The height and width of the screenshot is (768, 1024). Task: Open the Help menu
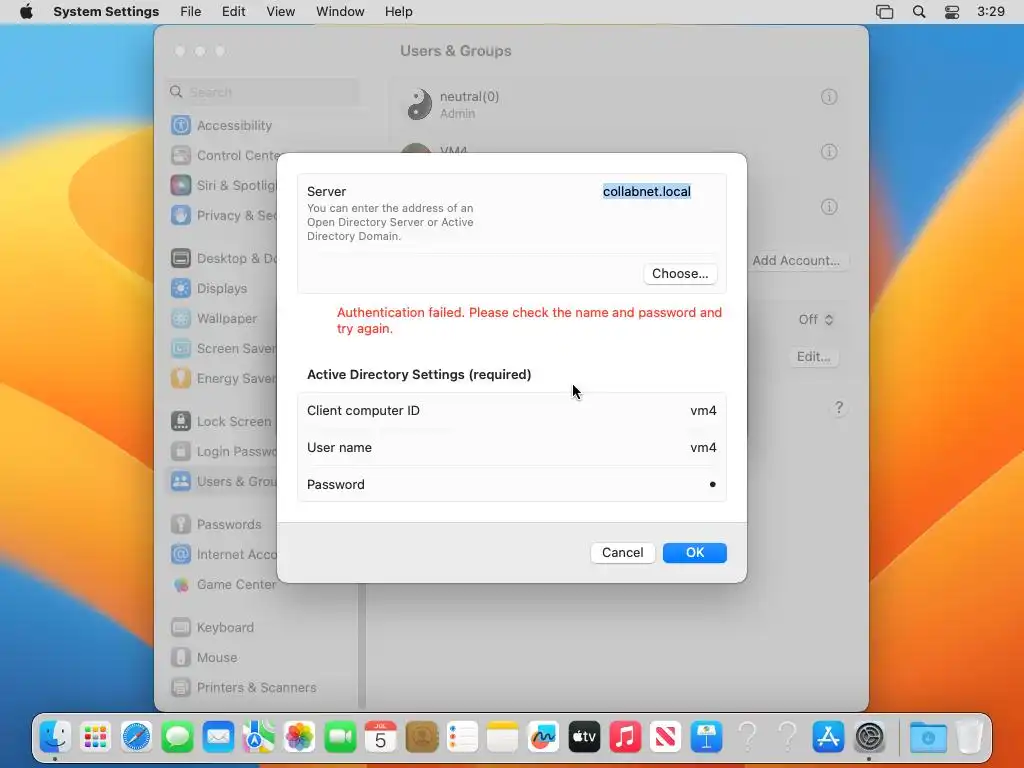(x=398, y=12)
